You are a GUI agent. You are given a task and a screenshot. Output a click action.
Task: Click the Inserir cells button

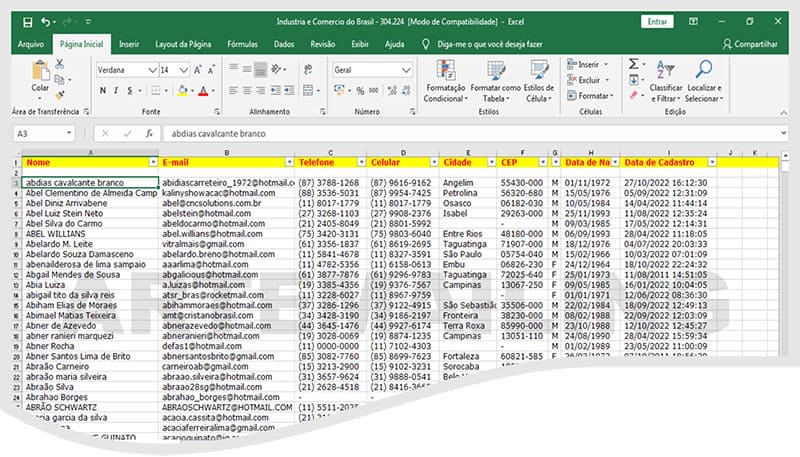click(588, 65)
